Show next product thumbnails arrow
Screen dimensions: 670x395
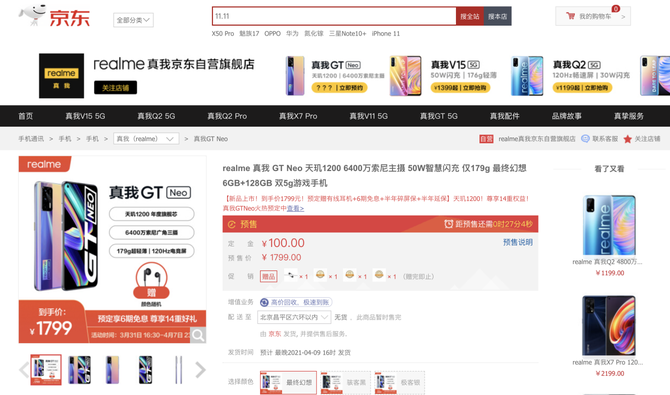pos(200,370)
